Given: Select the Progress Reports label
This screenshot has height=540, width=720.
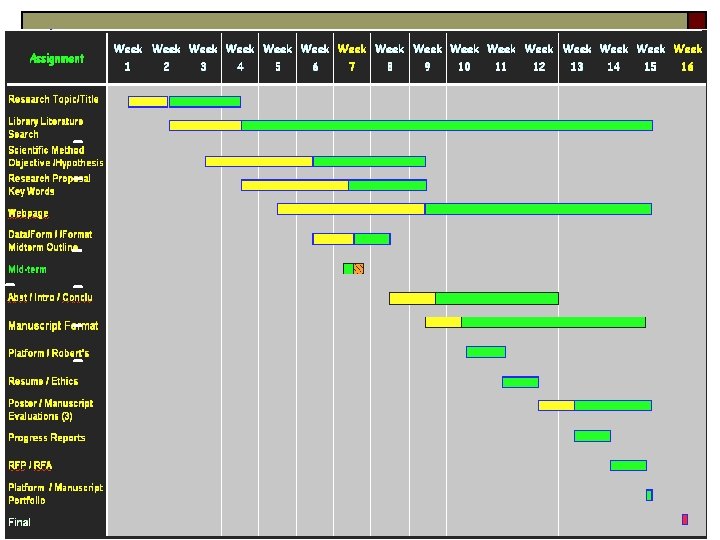Looking at the screenshot, I should [47, 438].
